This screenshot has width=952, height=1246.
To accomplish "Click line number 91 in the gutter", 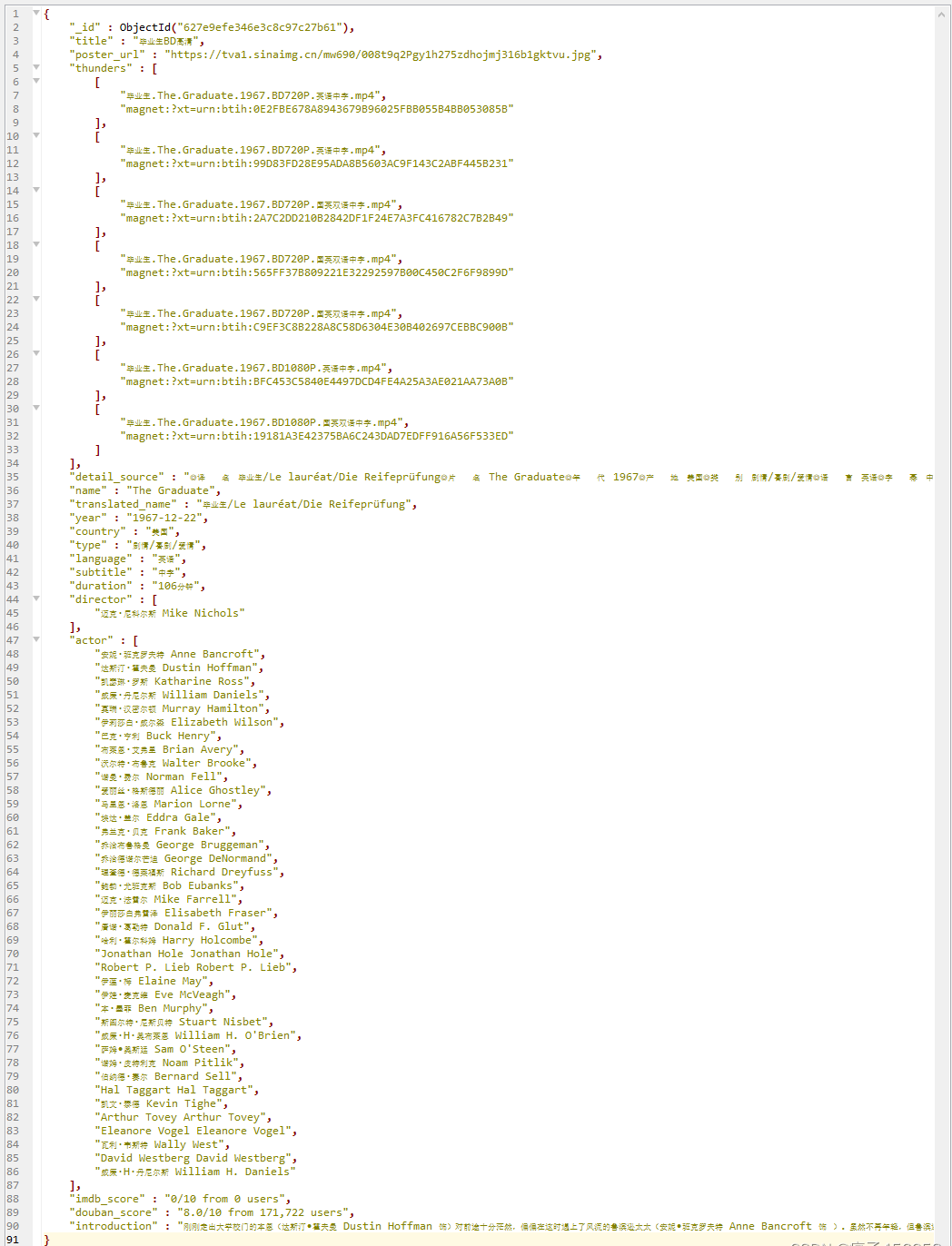I will 13,1240.
